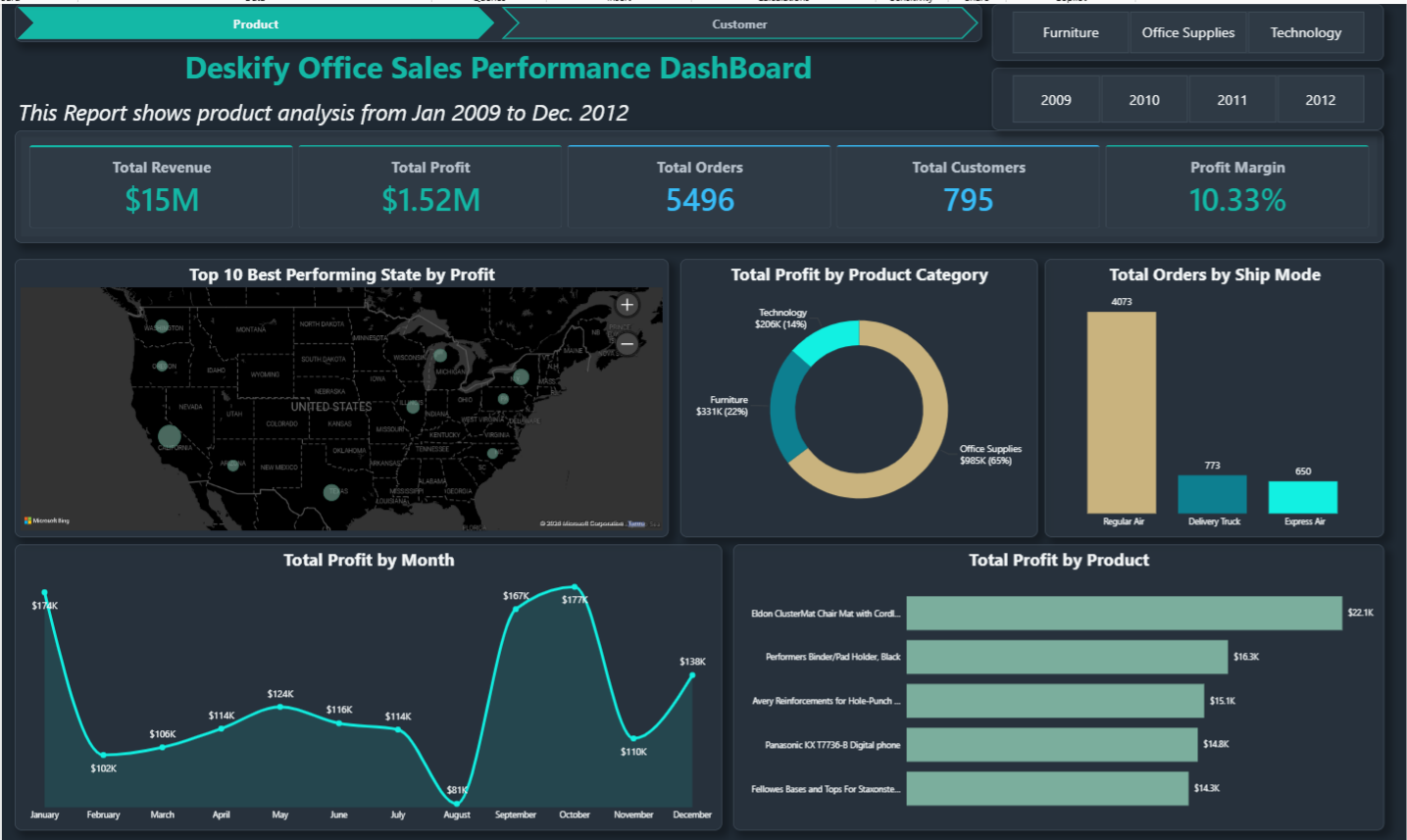Click the $22.1K value label
The width and height of the screenshot is (1407, 840).
(1361, 613)
